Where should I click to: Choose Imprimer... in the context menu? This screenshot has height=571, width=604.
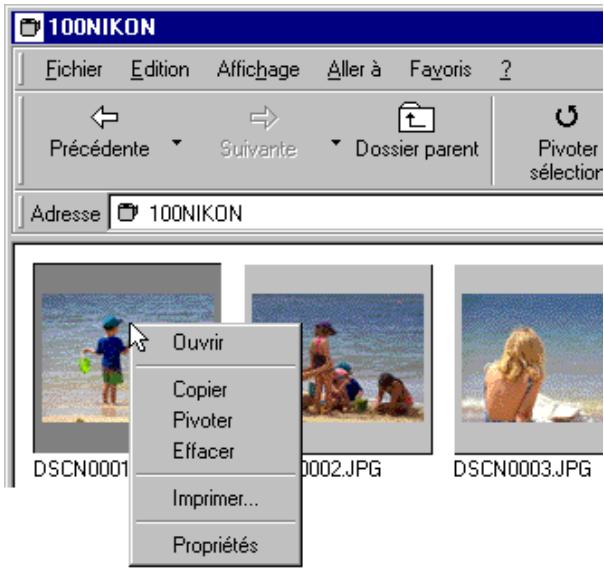(215, 499)
